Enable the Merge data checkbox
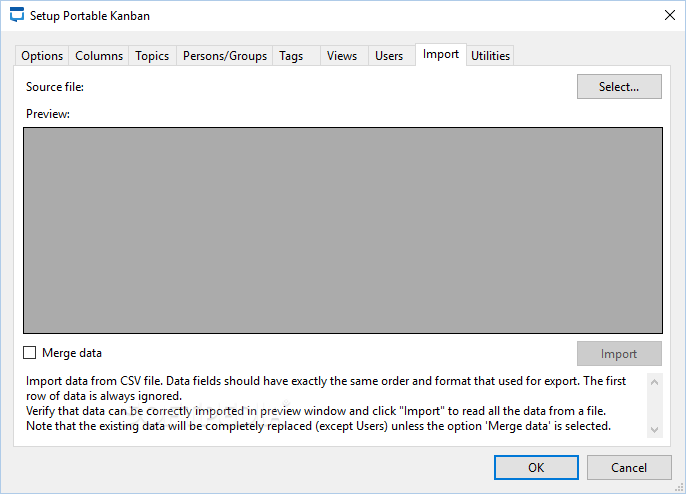 (29, 353)
